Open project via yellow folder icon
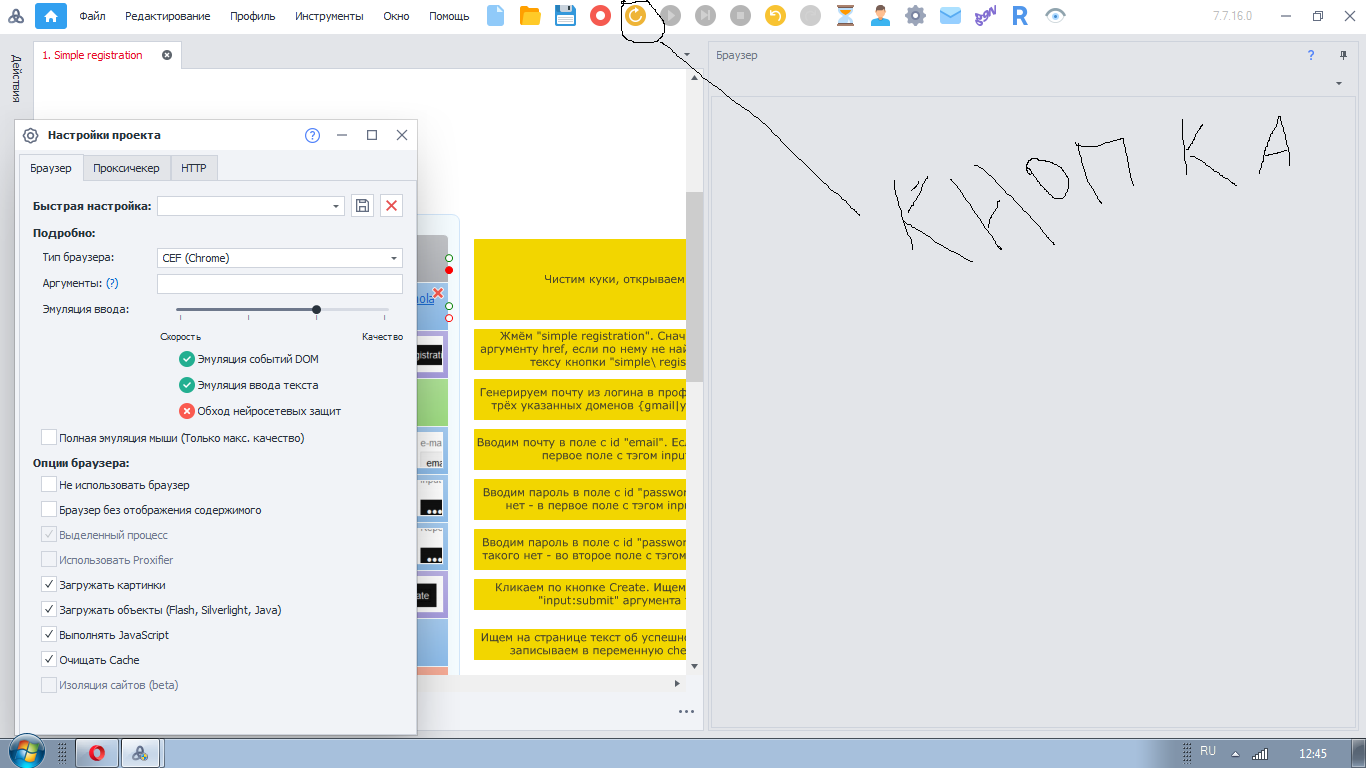 (x=530, y=15)
